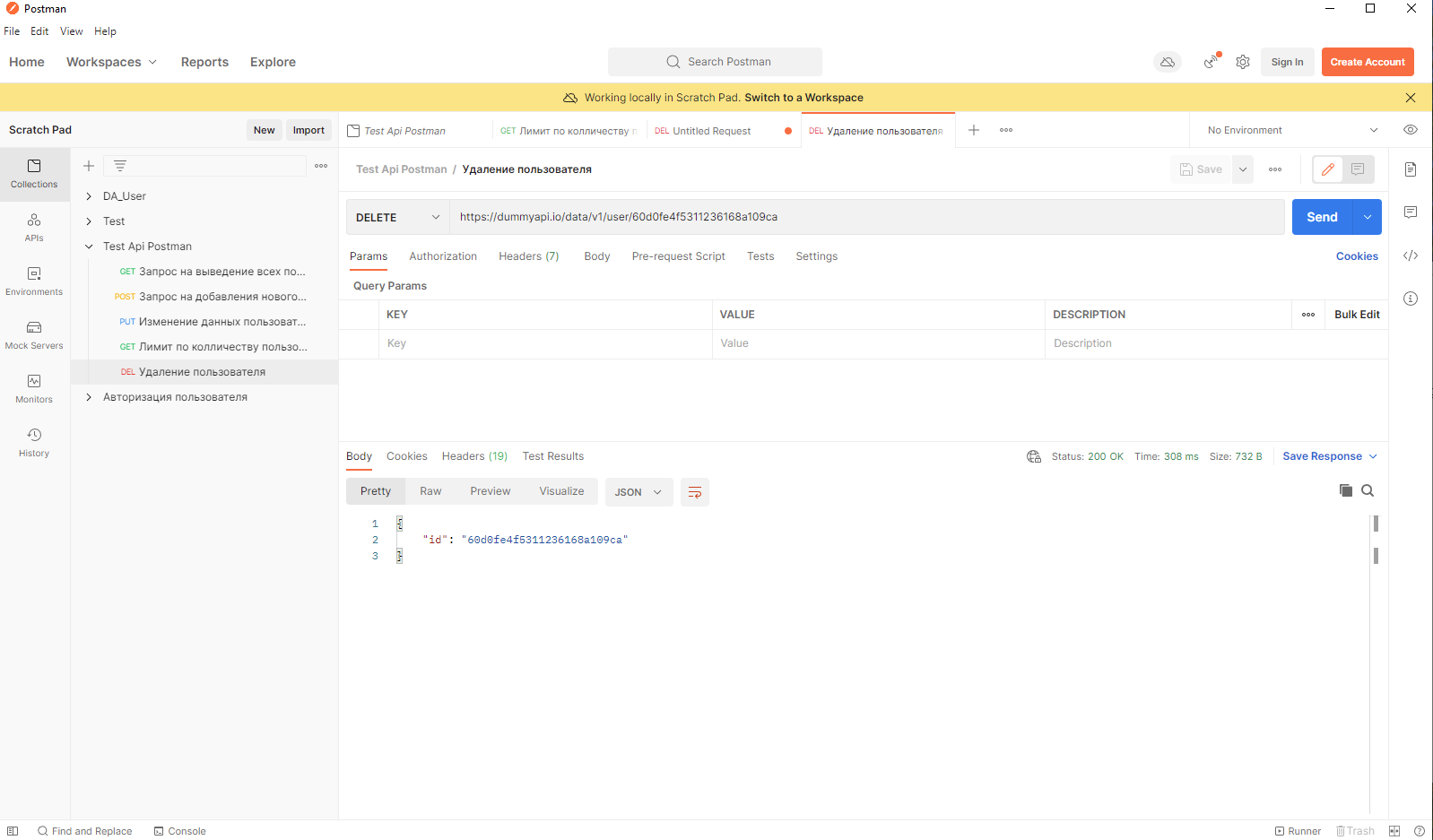The width and height of the screenshot is (1433, 840).
Task: Click the Create Account button
Action: pyautogui.click(x=1368, y=62)
